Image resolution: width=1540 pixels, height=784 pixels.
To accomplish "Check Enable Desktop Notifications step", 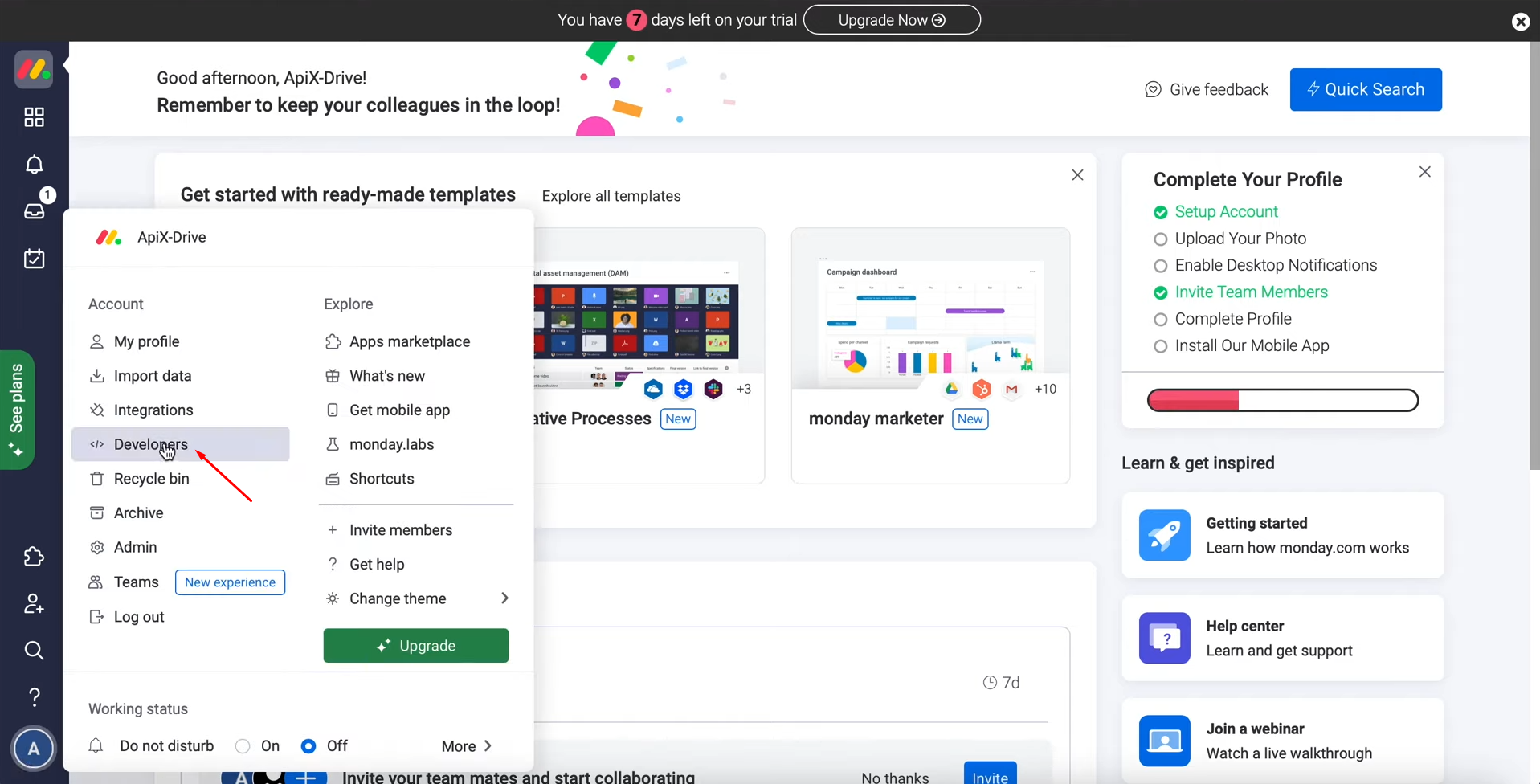I will 1160,266.
